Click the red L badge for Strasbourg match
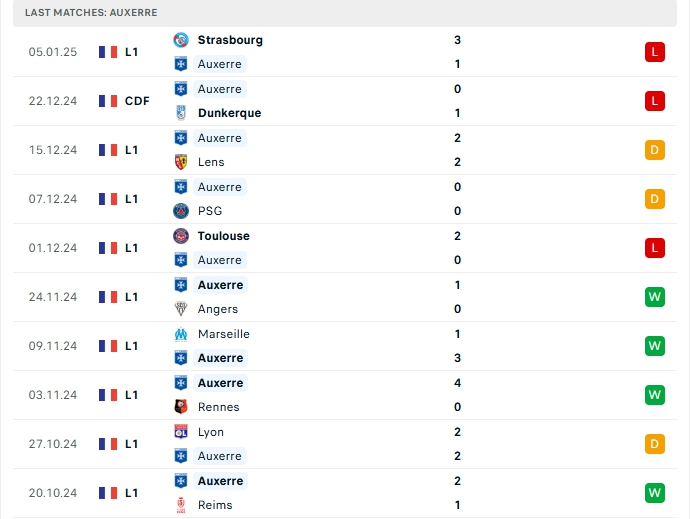690x519 pixels. [655, 52]
